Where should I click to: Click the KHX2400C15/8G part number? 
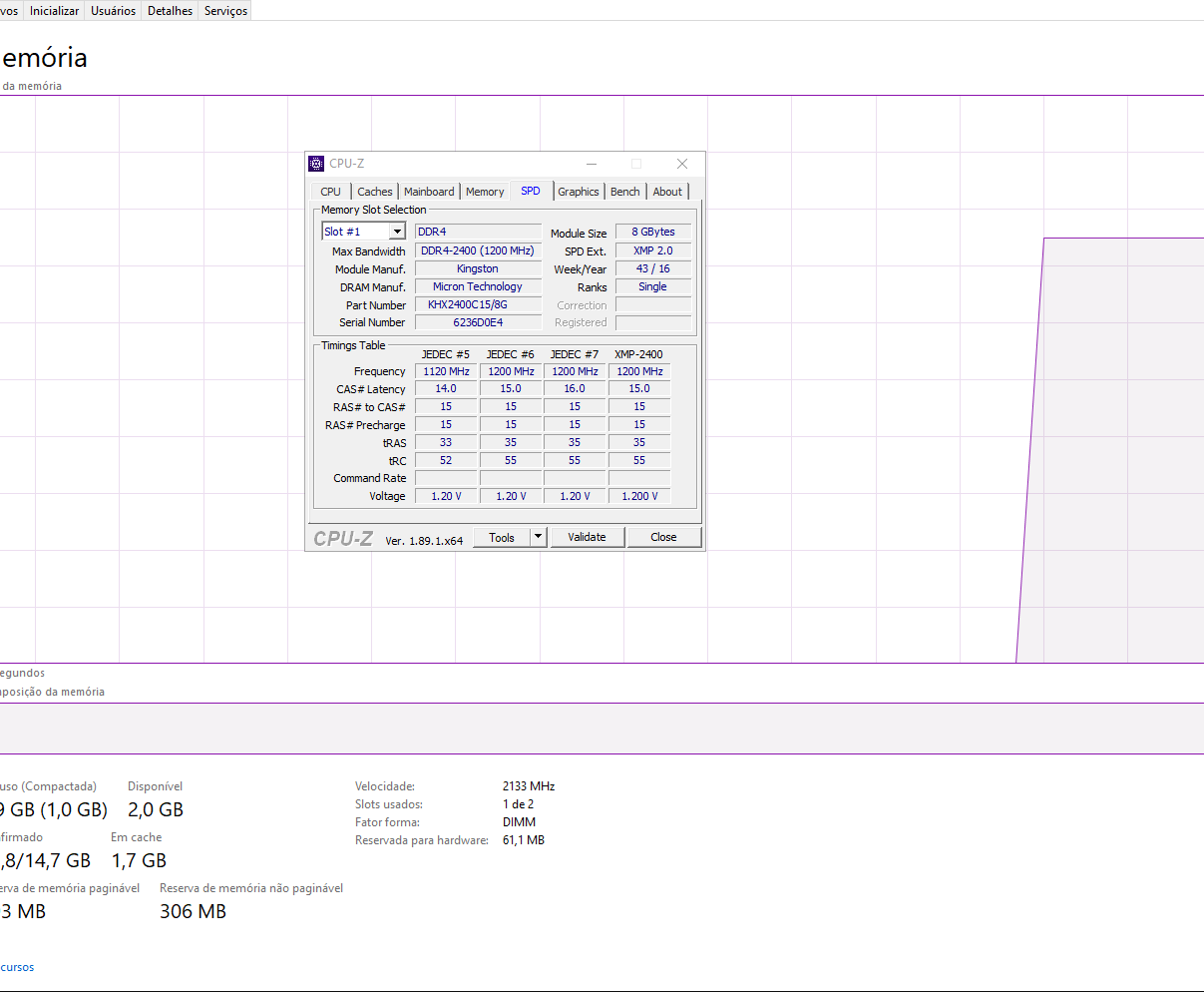[x=478, y=304]
